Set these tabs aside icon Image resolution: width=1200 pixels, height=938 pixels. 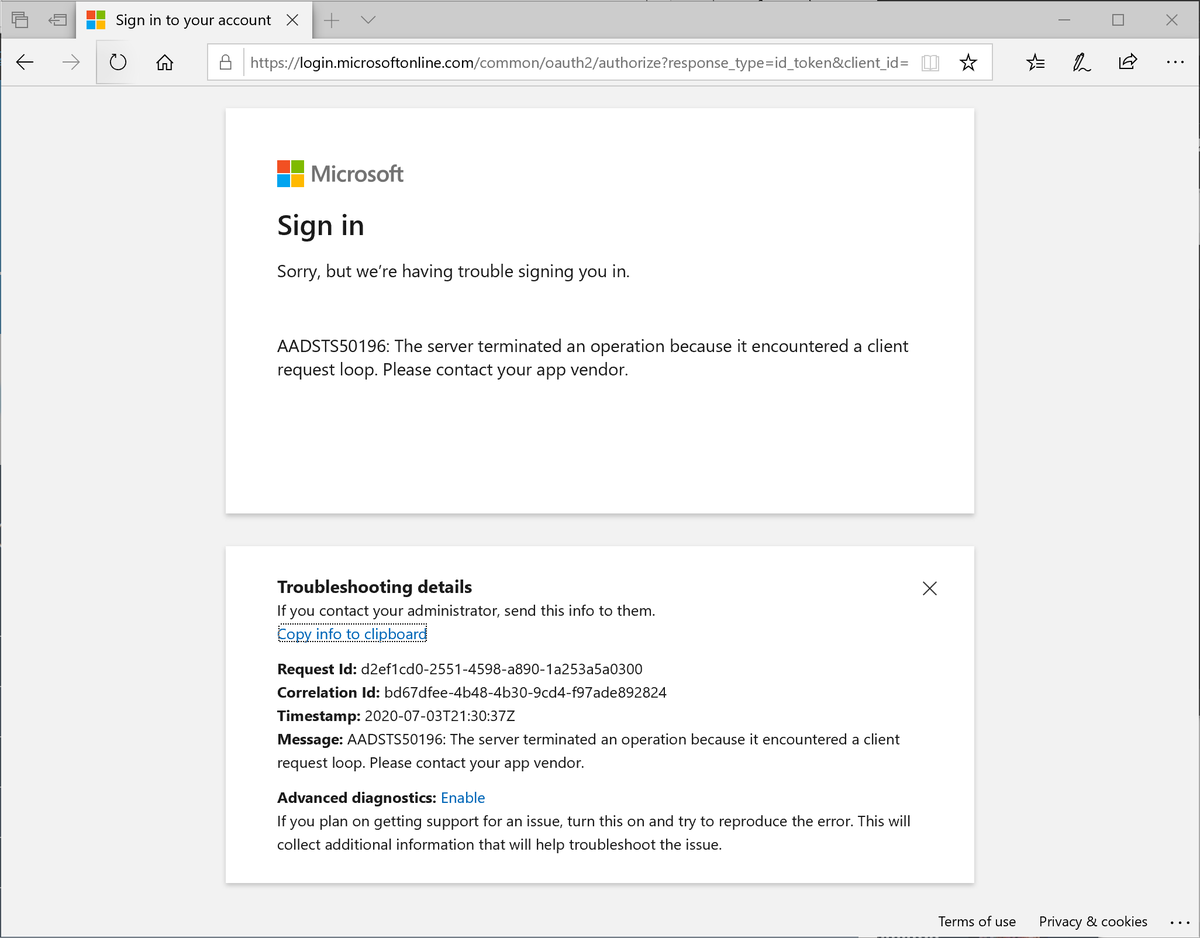58,20
